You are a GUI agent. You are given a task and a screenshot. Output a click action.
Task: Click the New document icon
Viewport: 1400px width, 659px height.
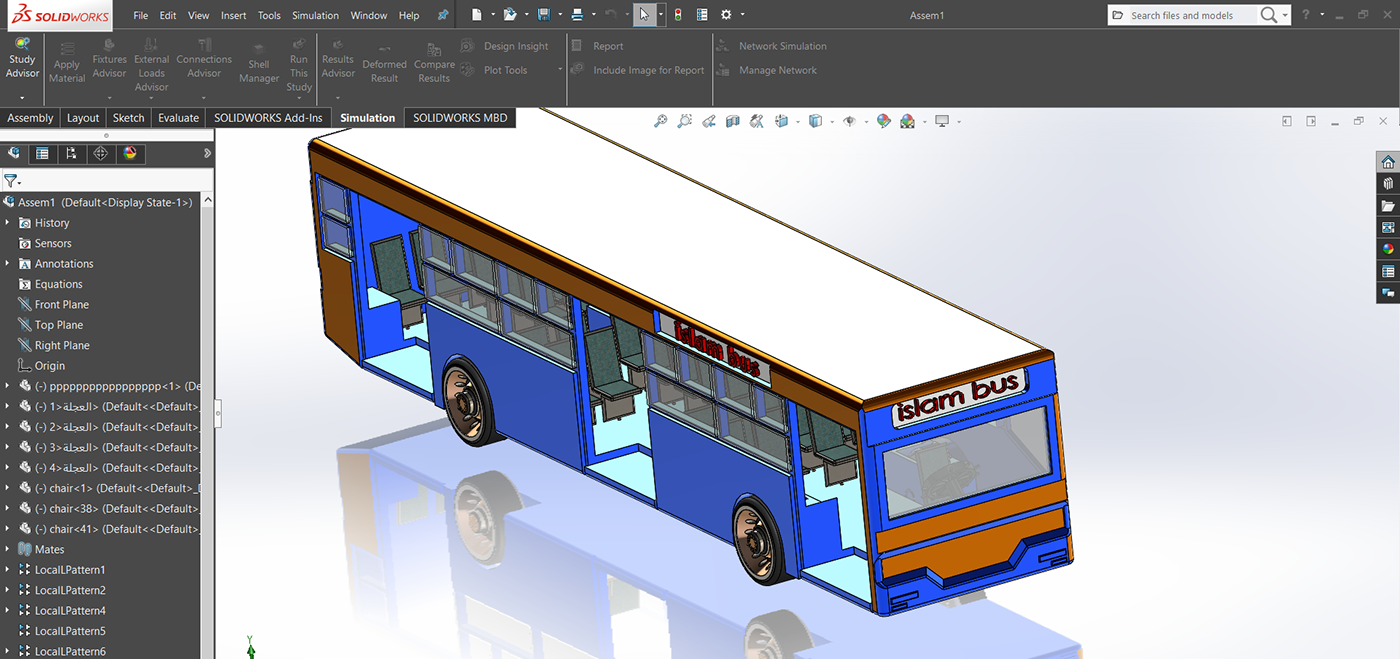[x=477, y=15]
